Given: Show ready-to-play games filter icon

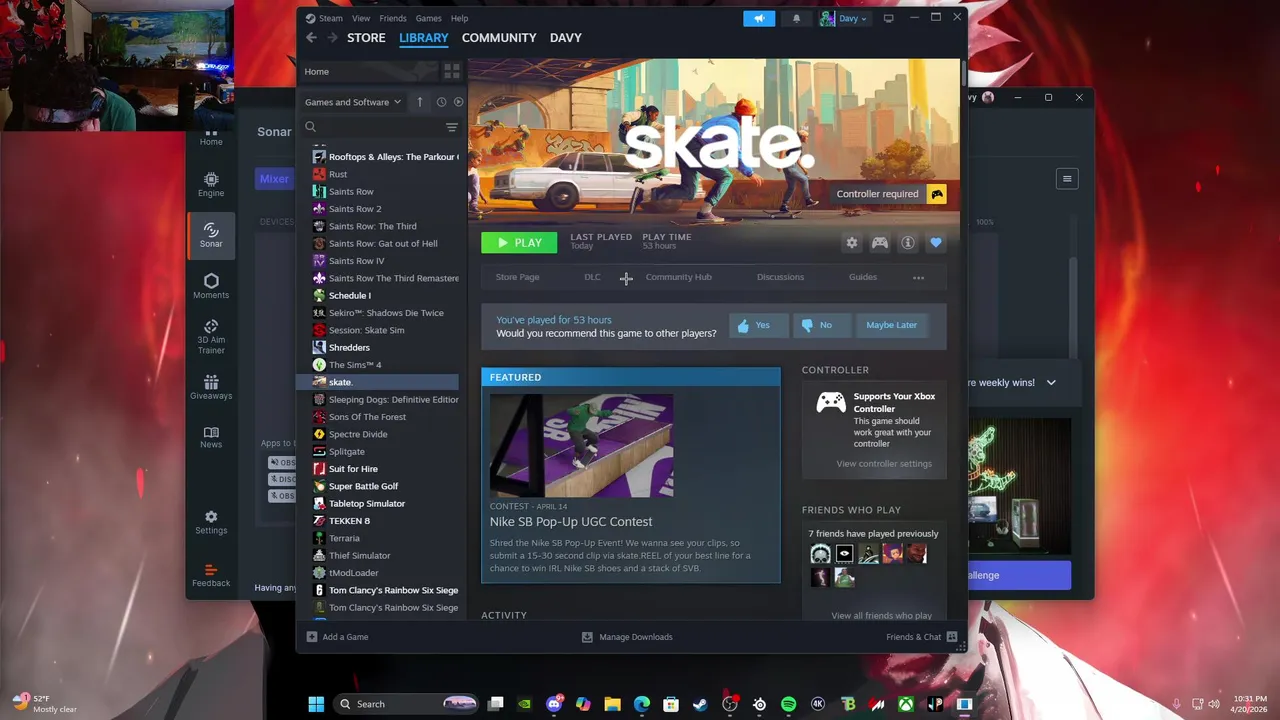Looking at the screenshot, I should coord(458,102).
